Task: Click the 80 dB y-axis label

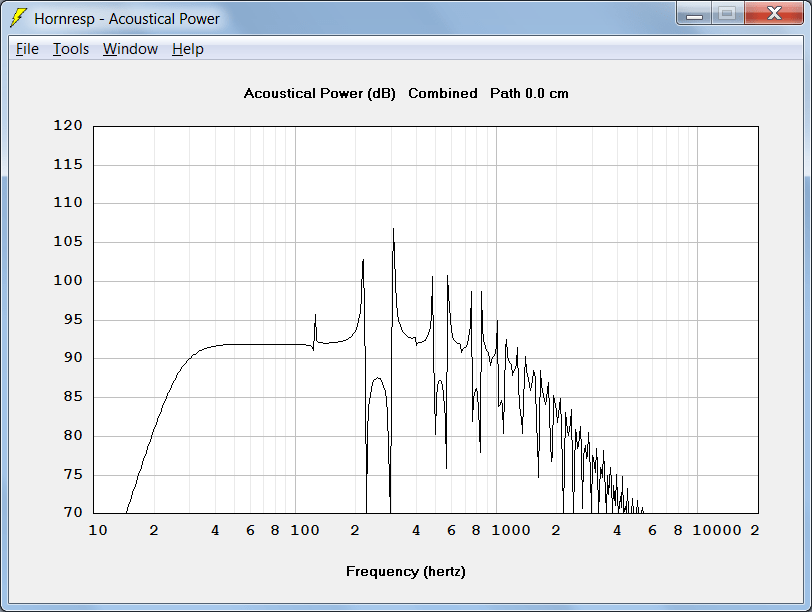Action: pyautogui.click(x=73, y=435)
